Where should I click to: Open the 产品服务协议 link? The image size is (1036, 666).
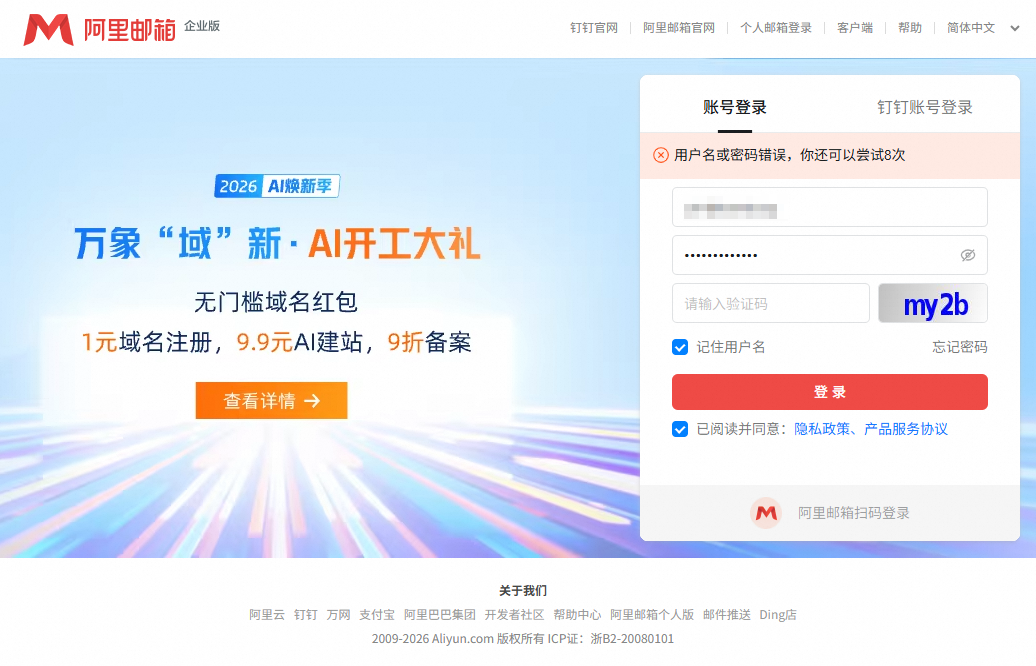click(906, 429)
